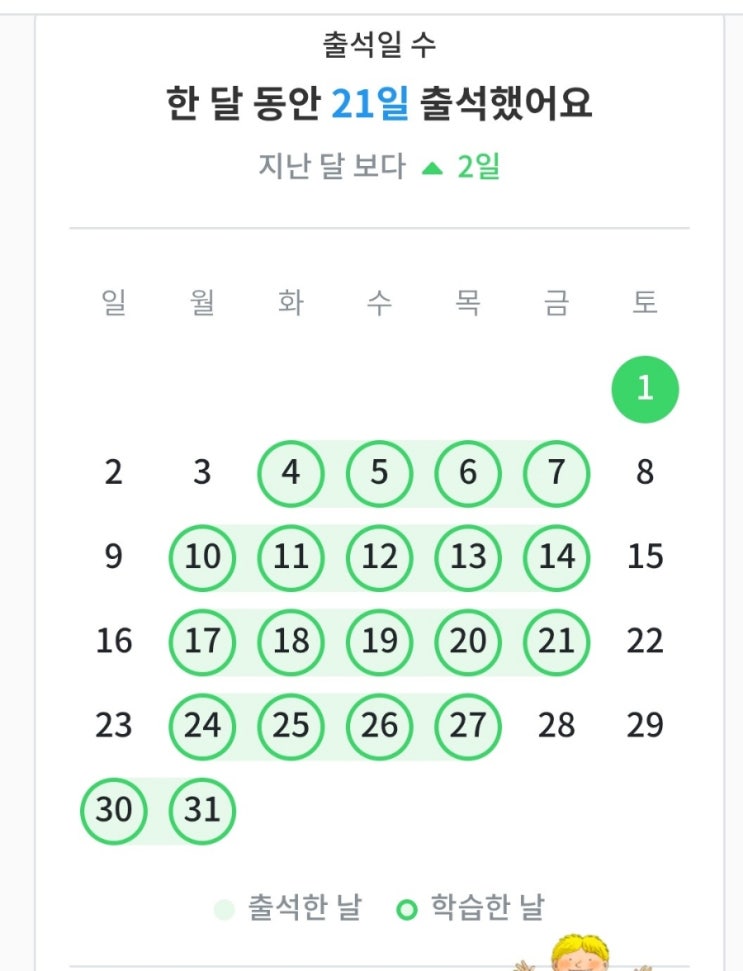Click the cartoon character at the bottom
Screen dimensions: 743x971
coord(580,953)
